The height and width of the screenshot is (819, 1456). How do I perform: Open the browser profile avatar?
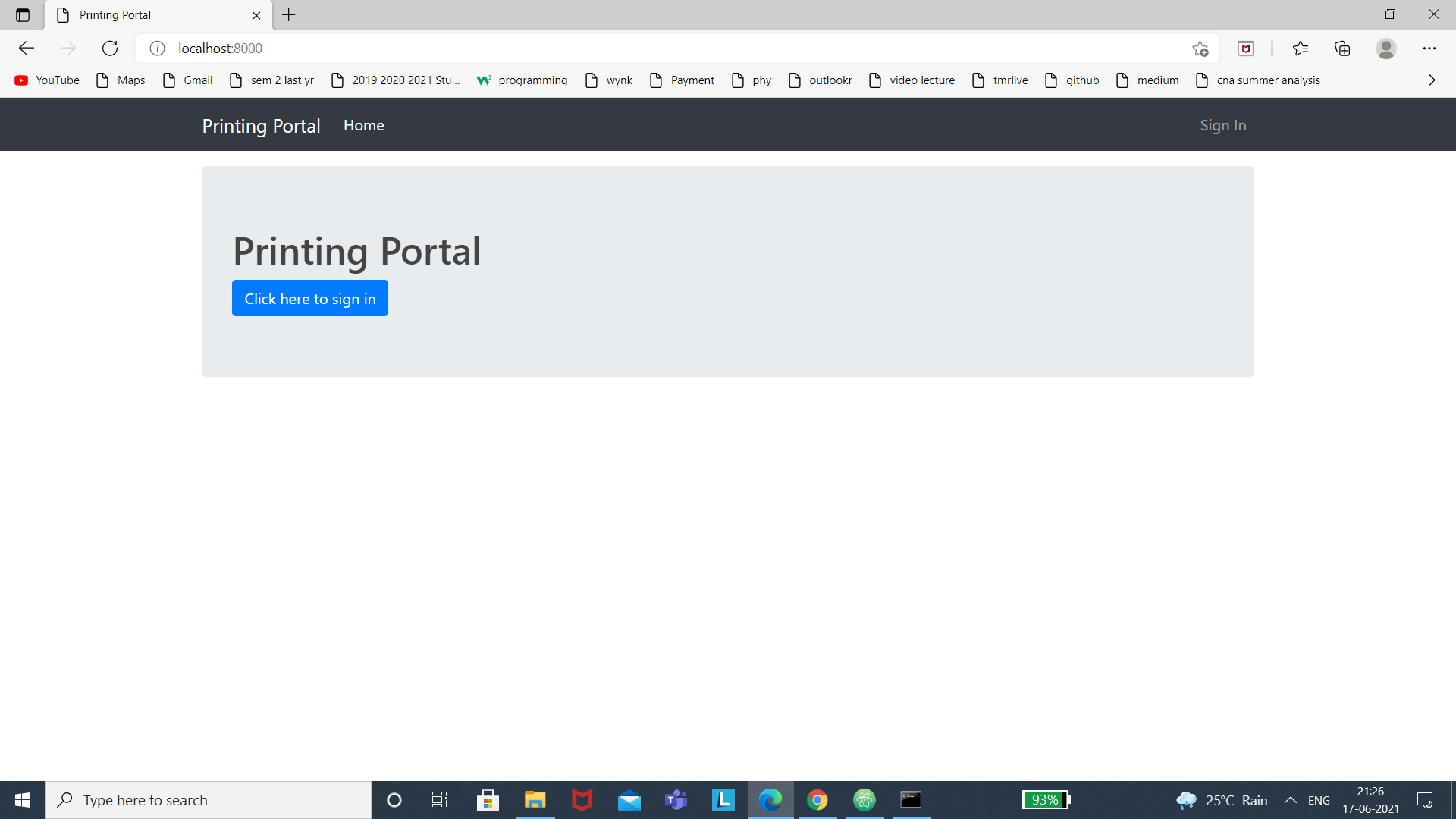point(1386,48)
